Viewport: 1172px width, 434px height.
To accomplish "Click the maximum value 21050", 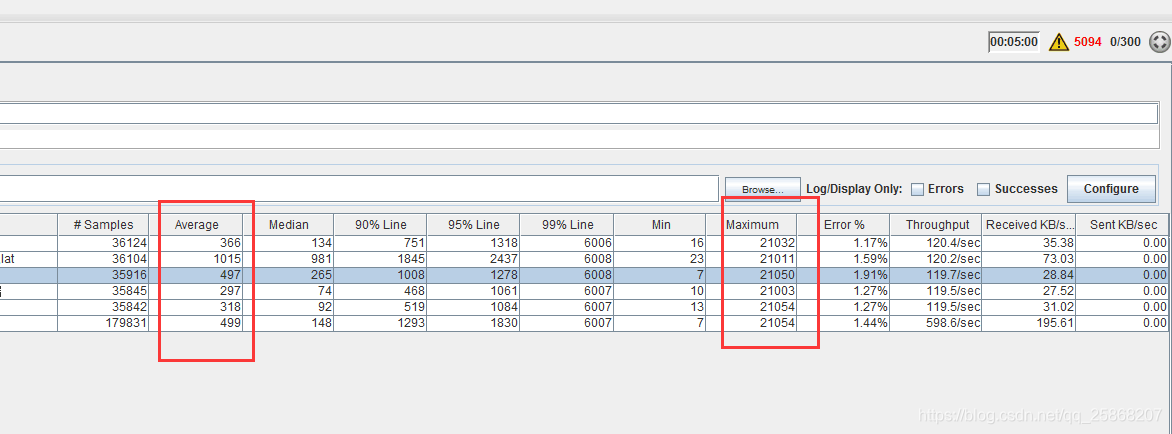I will (x=752, y=275).
